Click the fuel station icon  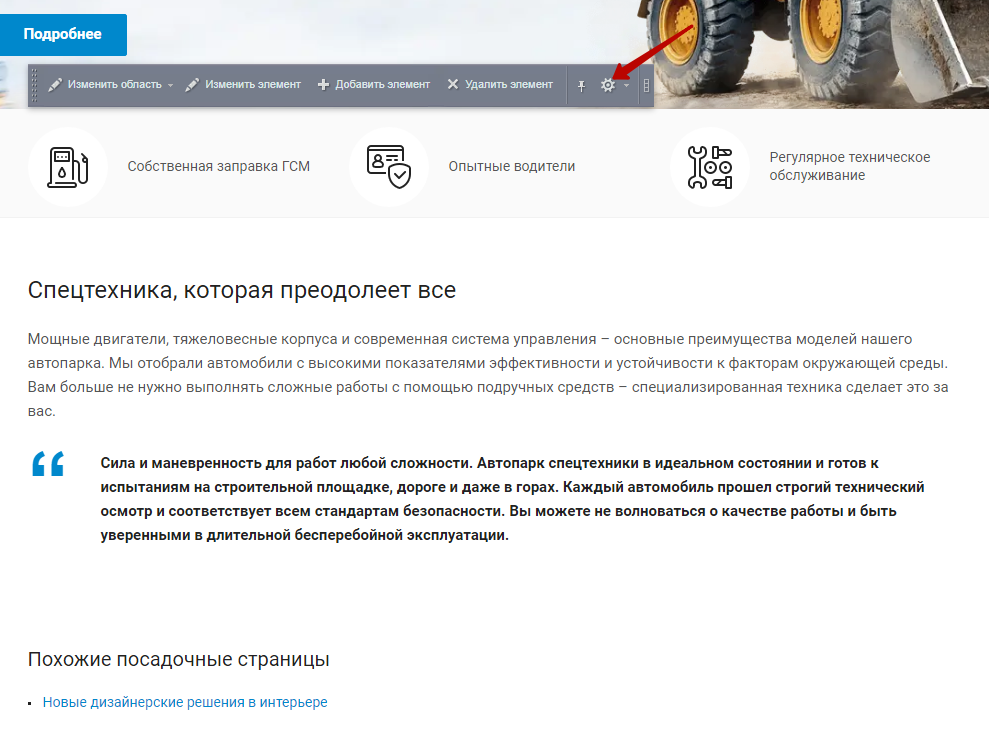pos(67,167)
